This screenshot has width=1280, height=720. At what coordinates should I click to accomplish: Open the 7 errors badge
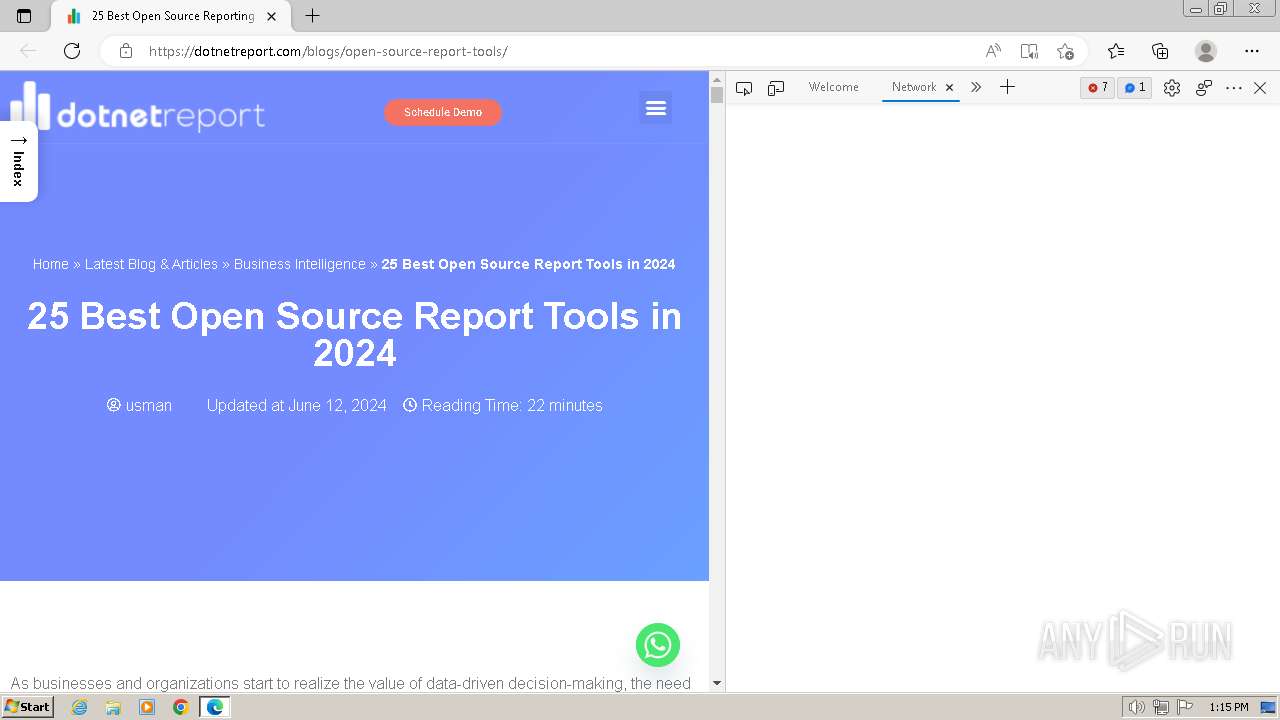1098,88
